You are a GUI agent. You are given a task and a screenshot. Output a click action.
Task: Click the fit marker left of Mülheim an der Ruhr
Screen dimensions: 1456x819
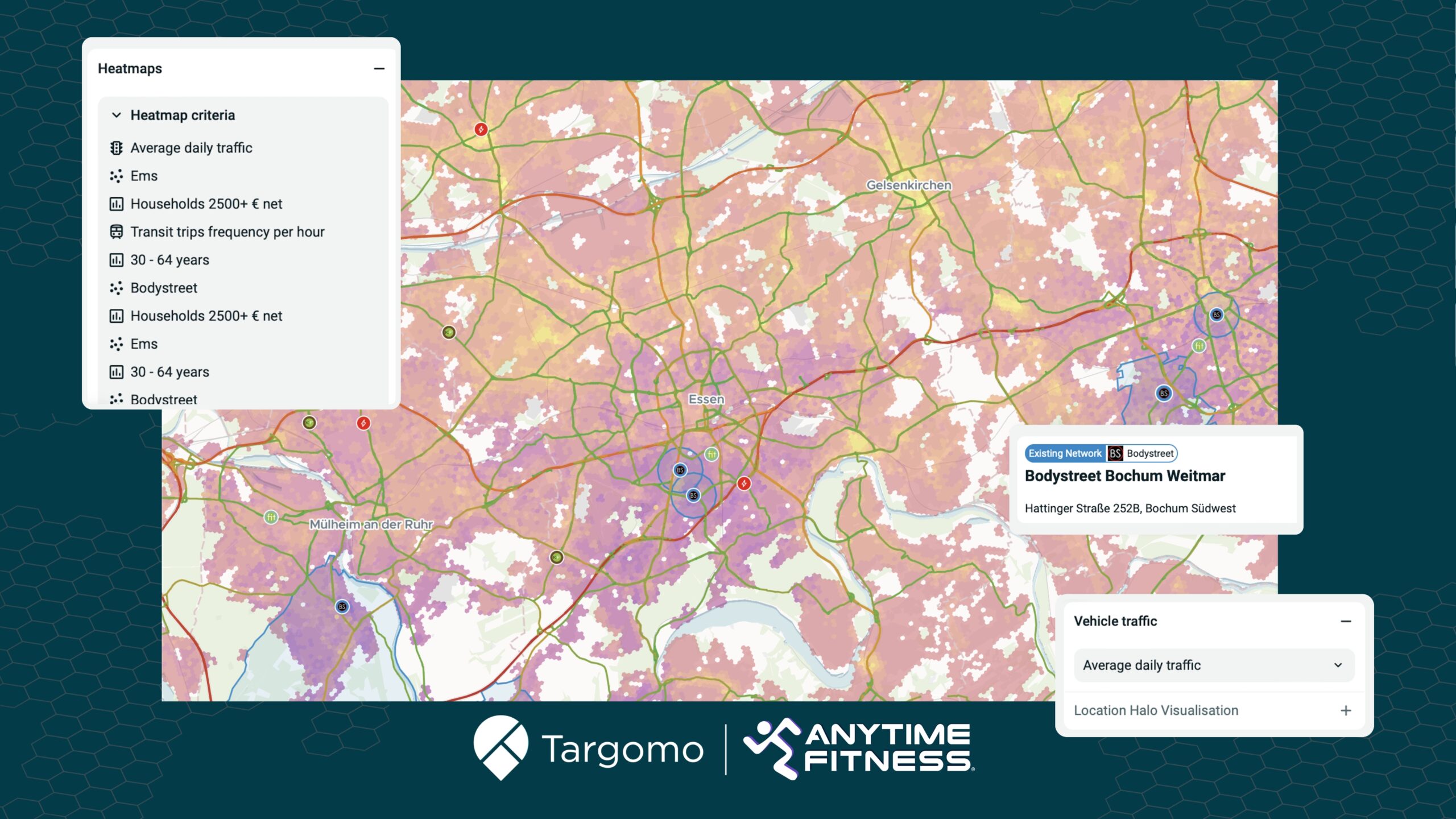click(x=271, y=517)
